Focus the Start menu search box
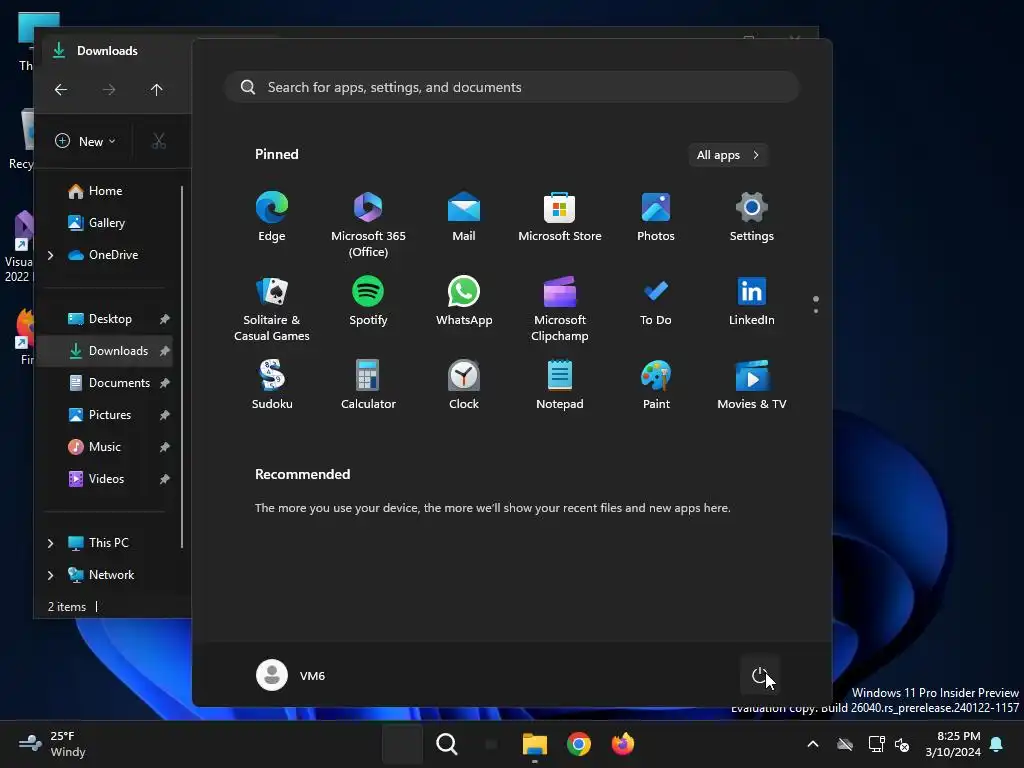This screenshot has height=768, width=1024. pyautogui.click(x=512, y=87)
